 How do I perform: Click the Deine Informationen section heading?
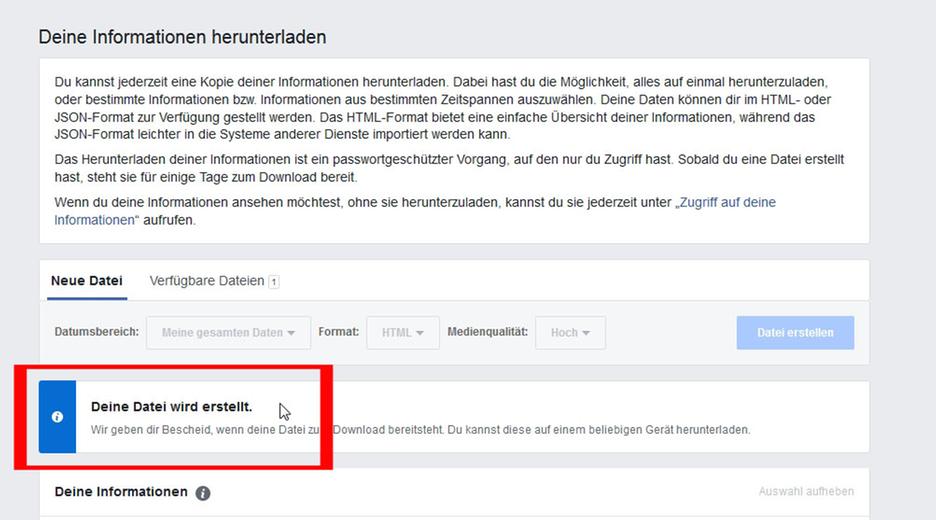121,491
